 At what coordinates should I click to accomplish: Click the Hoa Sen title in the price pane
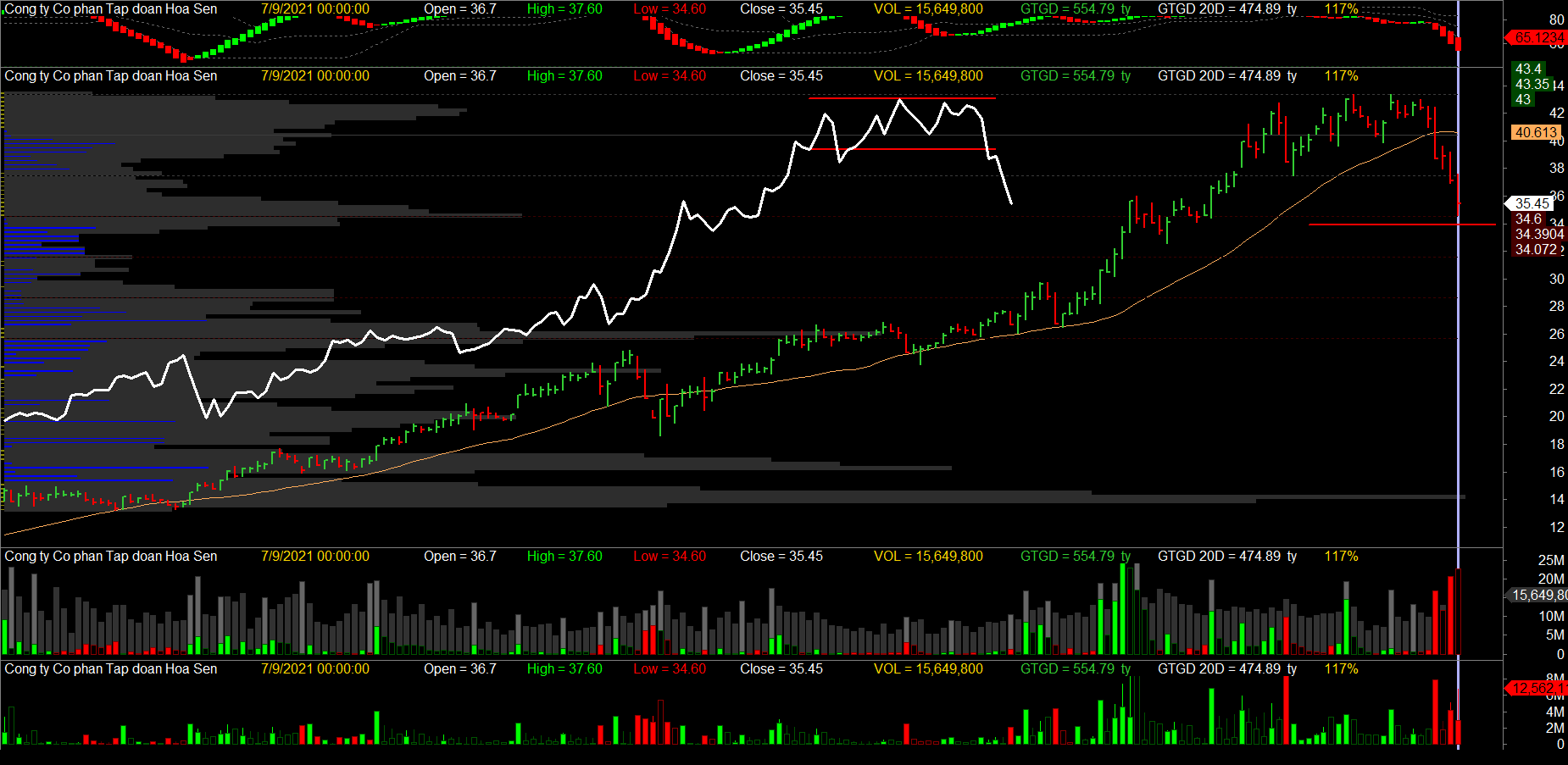click(x=111, y=76)
